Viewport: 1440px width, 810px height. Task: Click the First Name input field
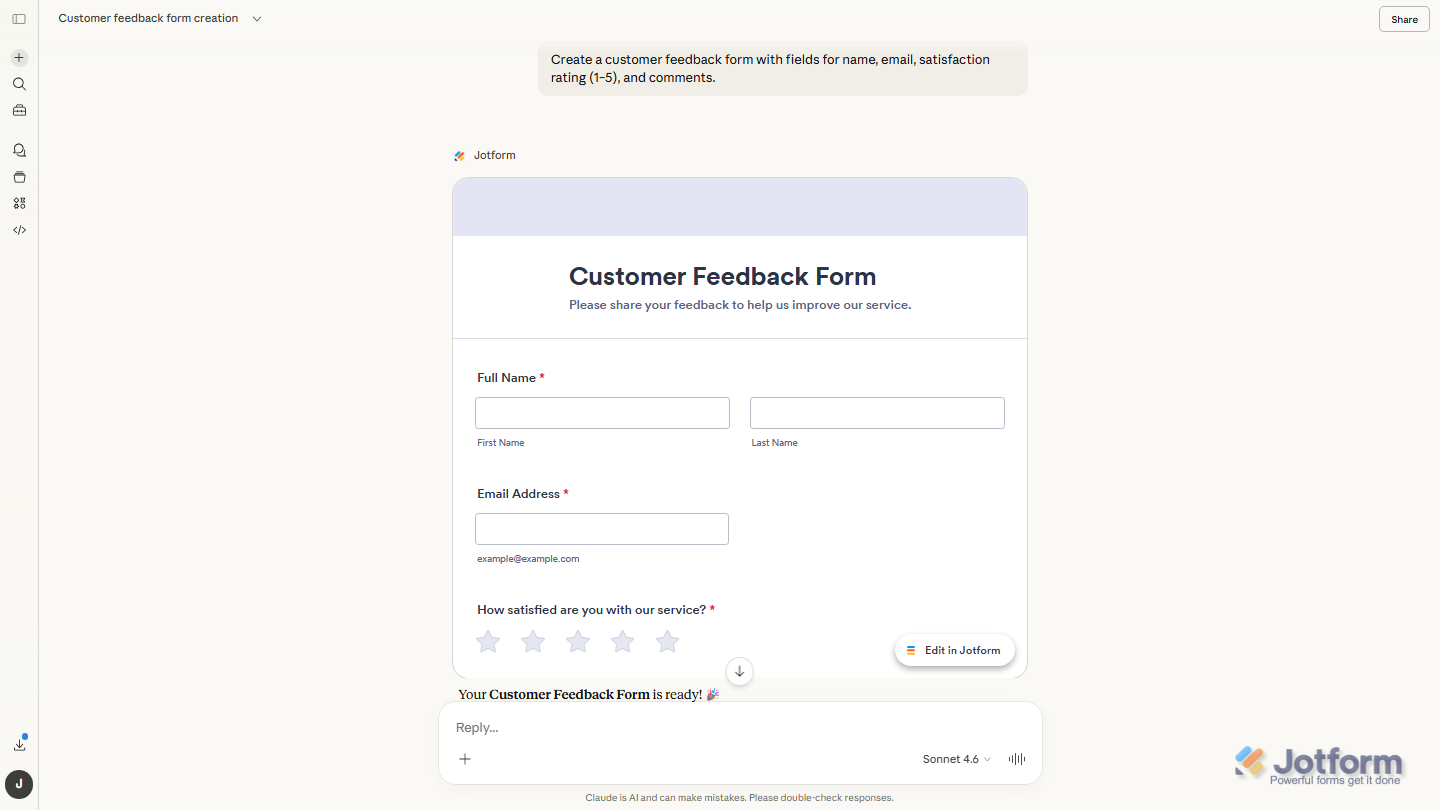coord(602,412)
